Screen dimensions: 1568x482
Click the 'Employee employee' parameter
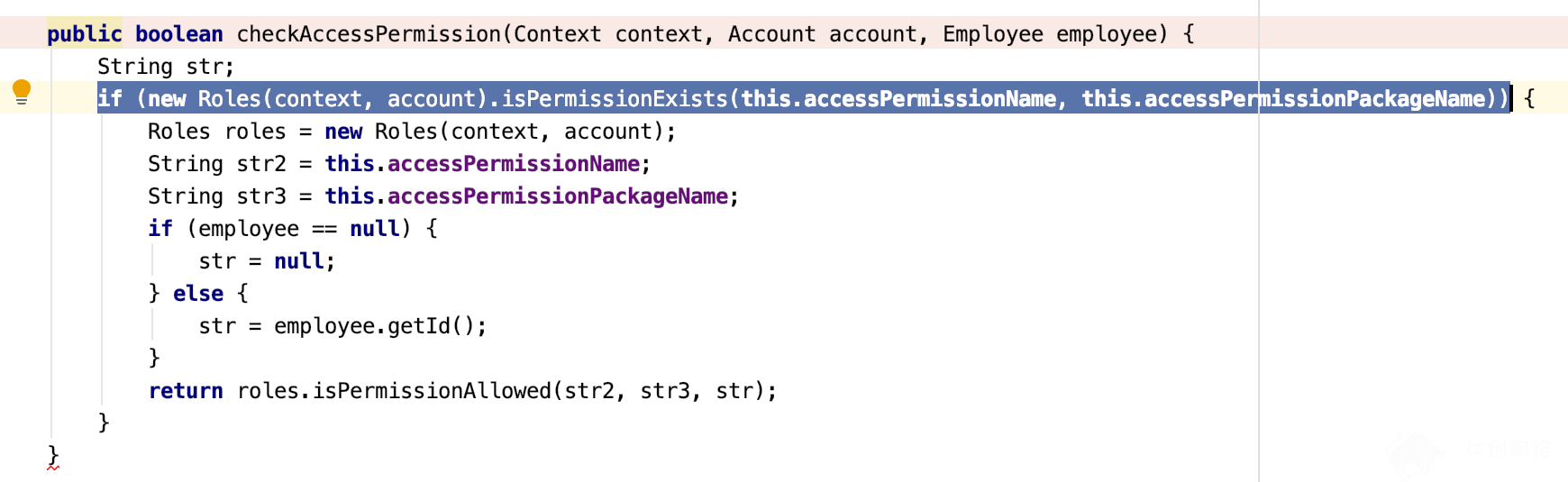click(1050, 34)
